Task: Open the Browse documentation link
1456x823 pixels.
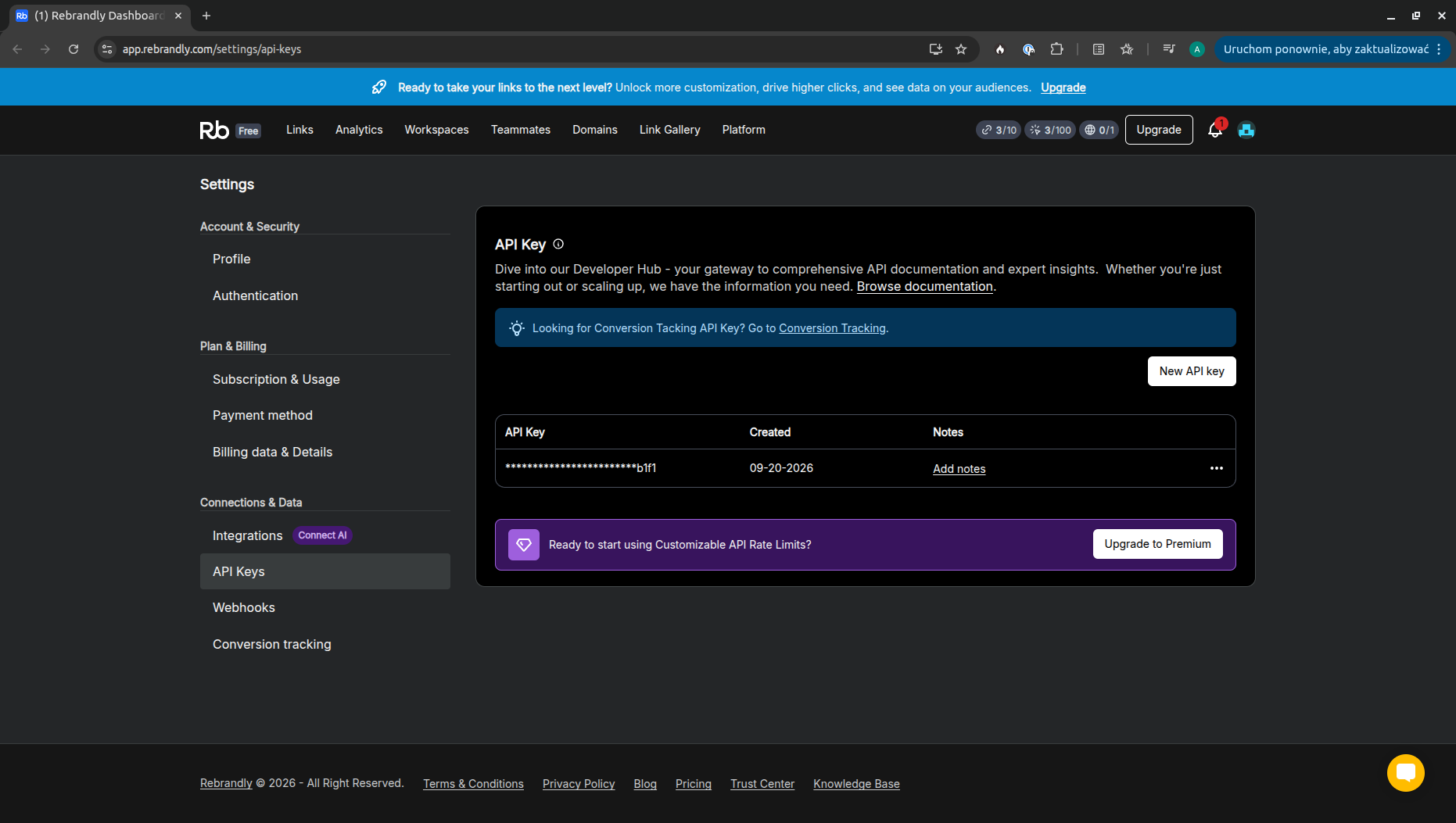Action: coord(925,287)
